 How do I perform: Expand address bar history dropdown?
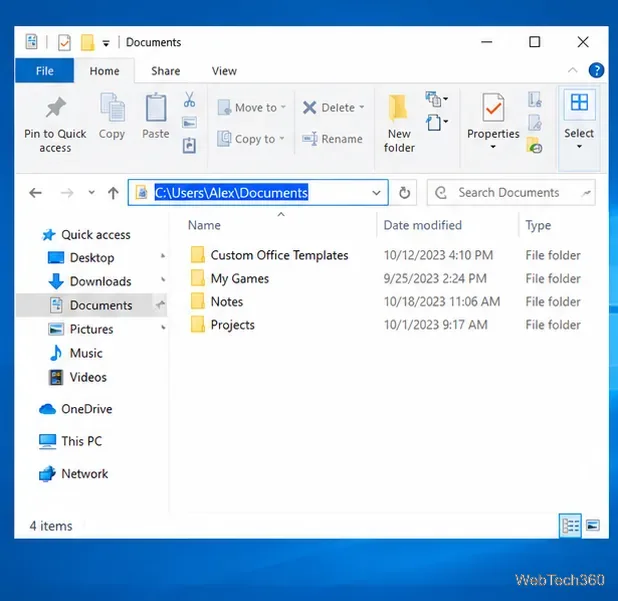(x=376, y=193)
